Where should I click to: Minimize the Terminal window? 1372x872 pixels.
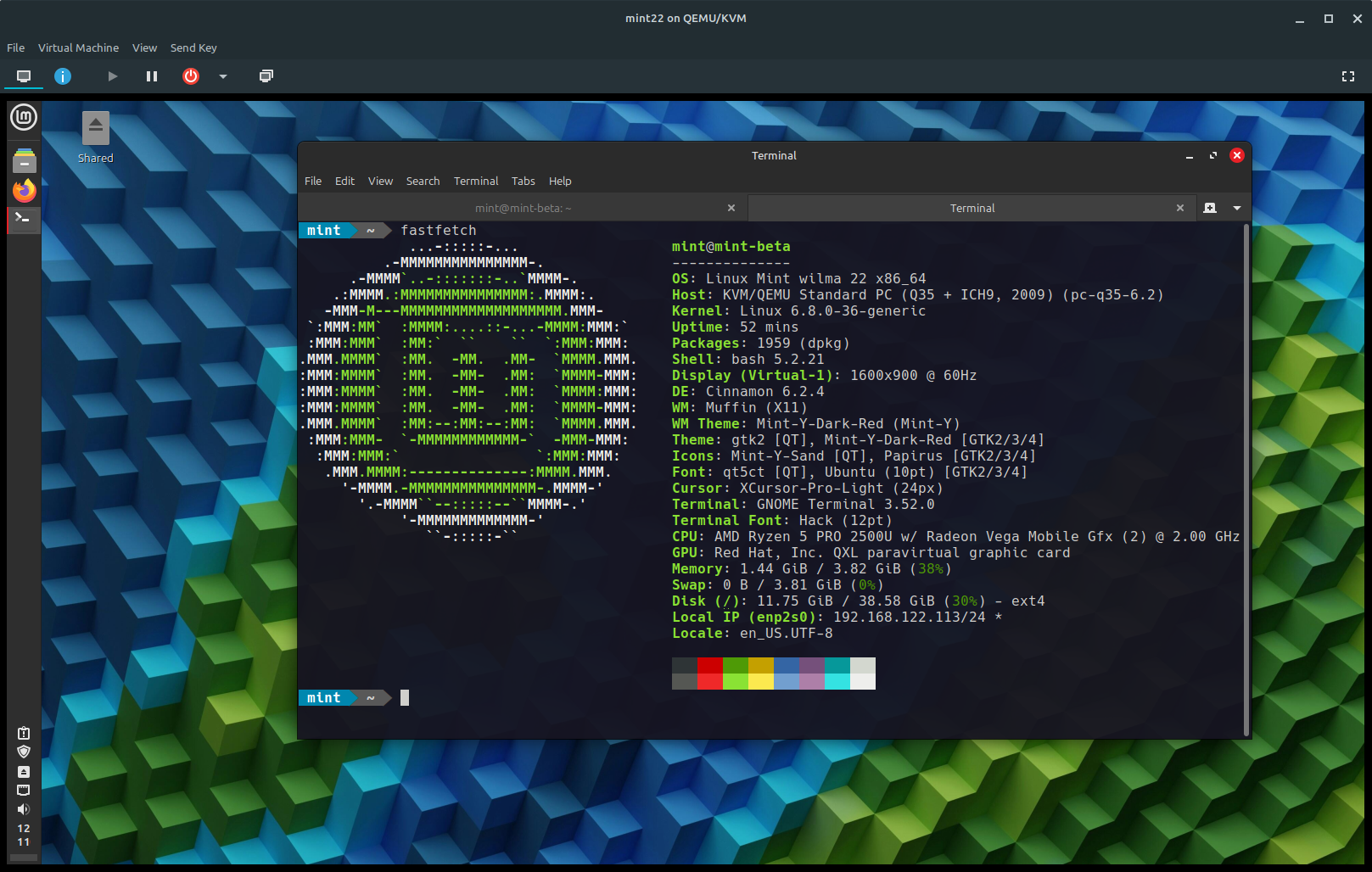point(1190,156)
